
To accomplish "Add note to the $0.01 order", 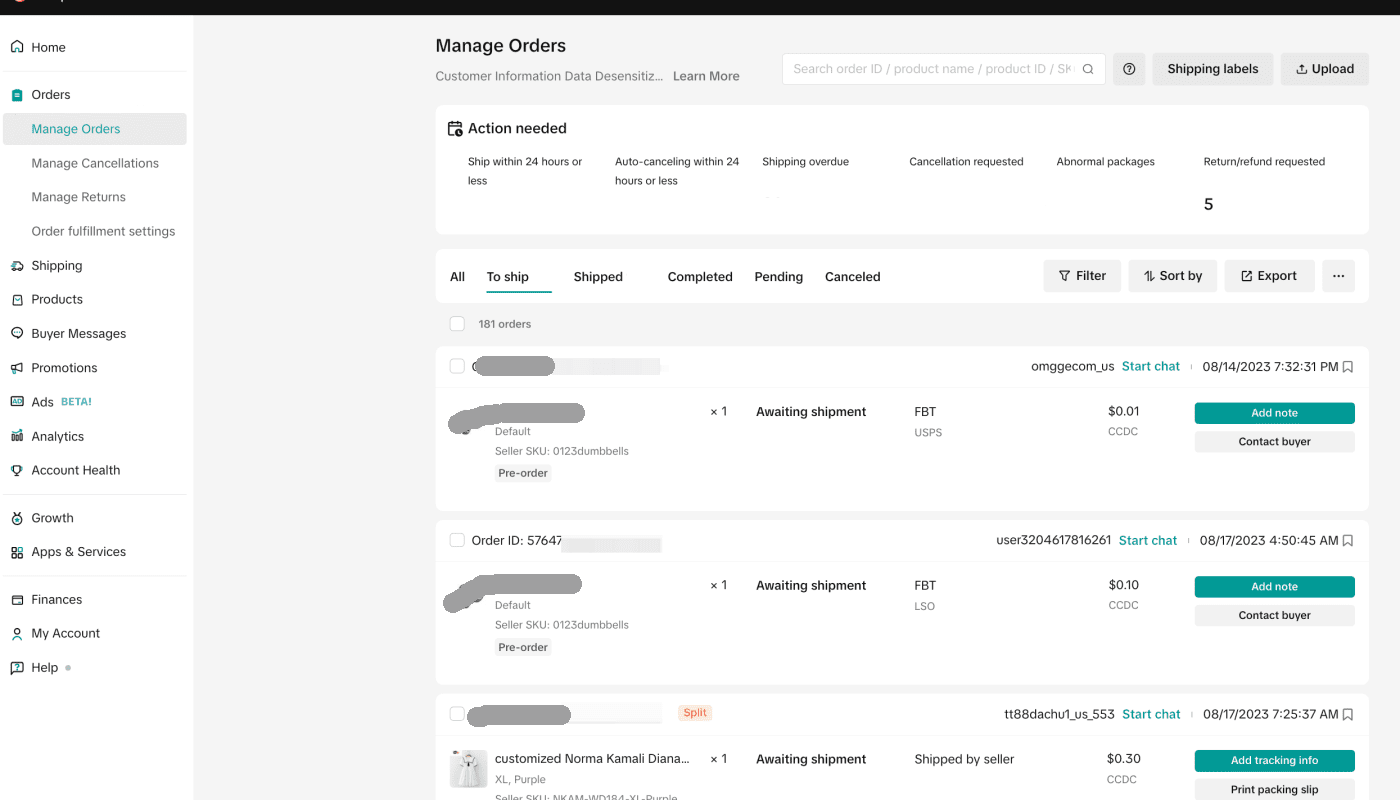I will tap(1275, 413).
